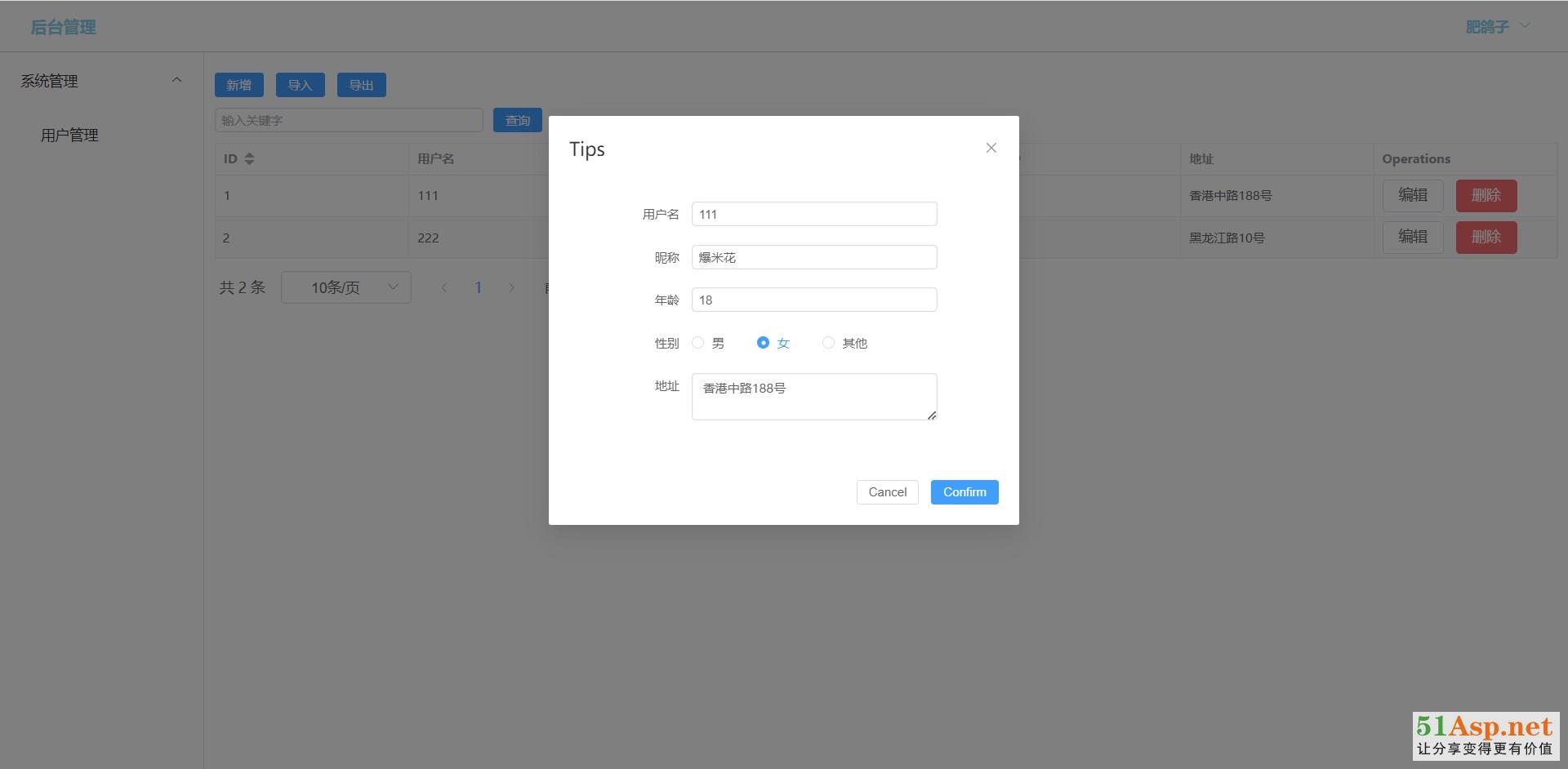The height and width of the screenshot is (769, 1568).
Task: Edit the 香港中路188号 row
Action: (x=1413, y=195)
